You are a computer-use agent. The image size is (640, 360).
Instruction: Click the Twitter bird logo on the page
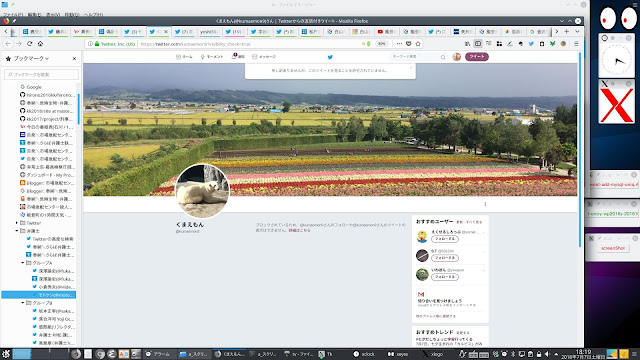(330, 57)
